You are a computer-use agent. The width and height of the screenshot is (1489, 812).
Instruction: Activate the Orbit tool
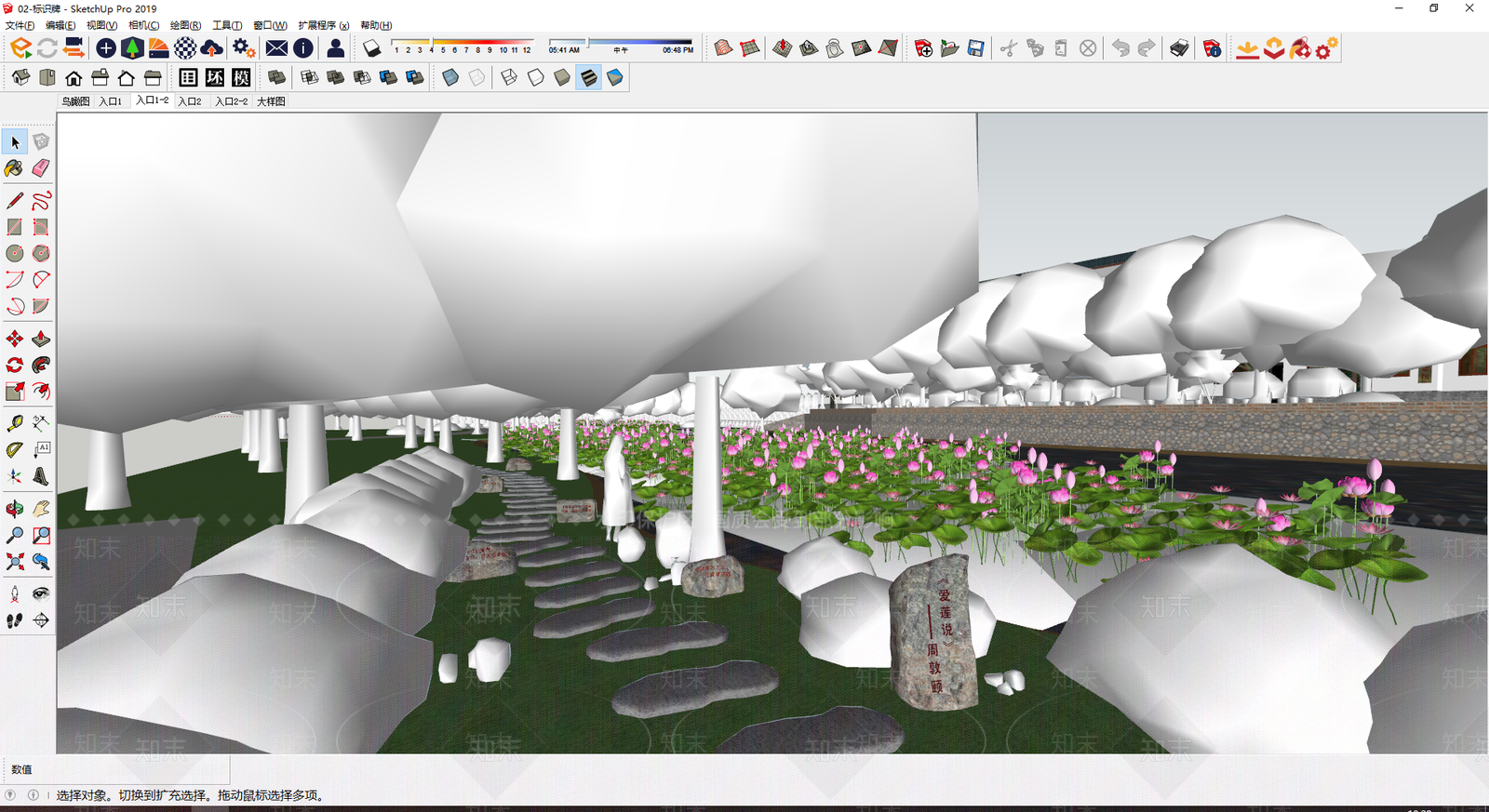point(15,509)
